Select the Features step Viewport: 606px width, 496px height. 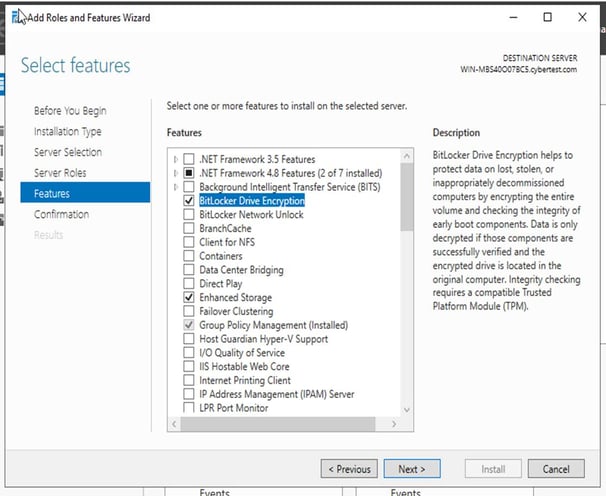click(x=85, y=193)
